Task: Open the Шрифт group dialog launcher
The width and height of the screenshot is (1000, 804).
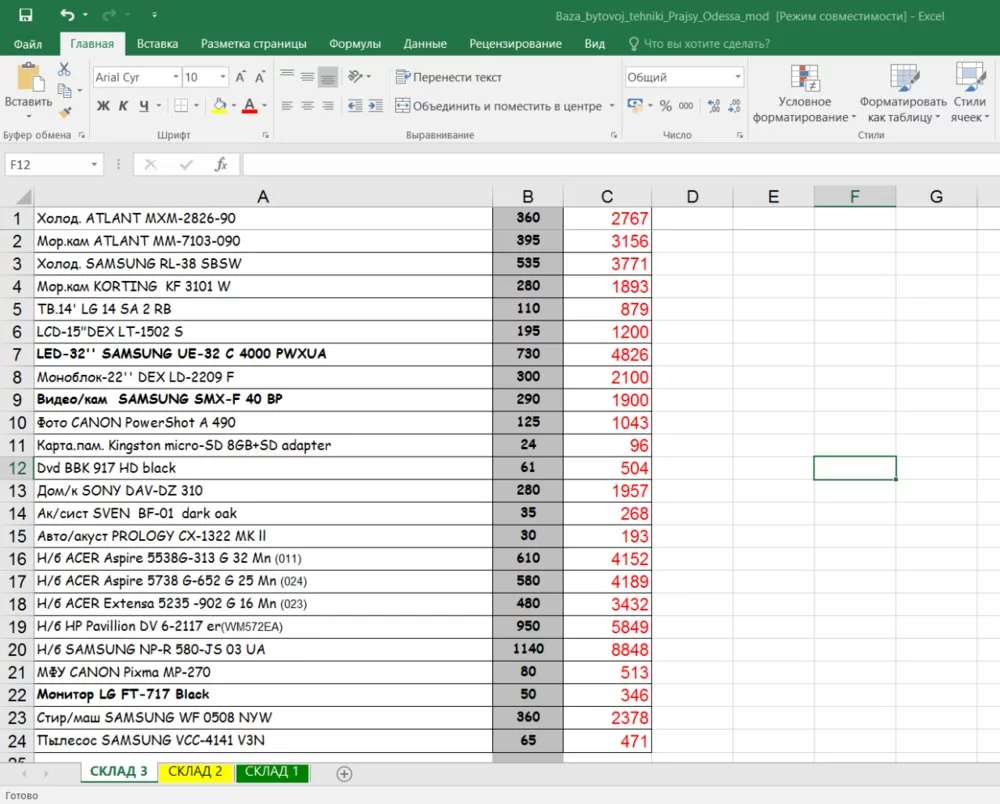Action: coord(265,135)
